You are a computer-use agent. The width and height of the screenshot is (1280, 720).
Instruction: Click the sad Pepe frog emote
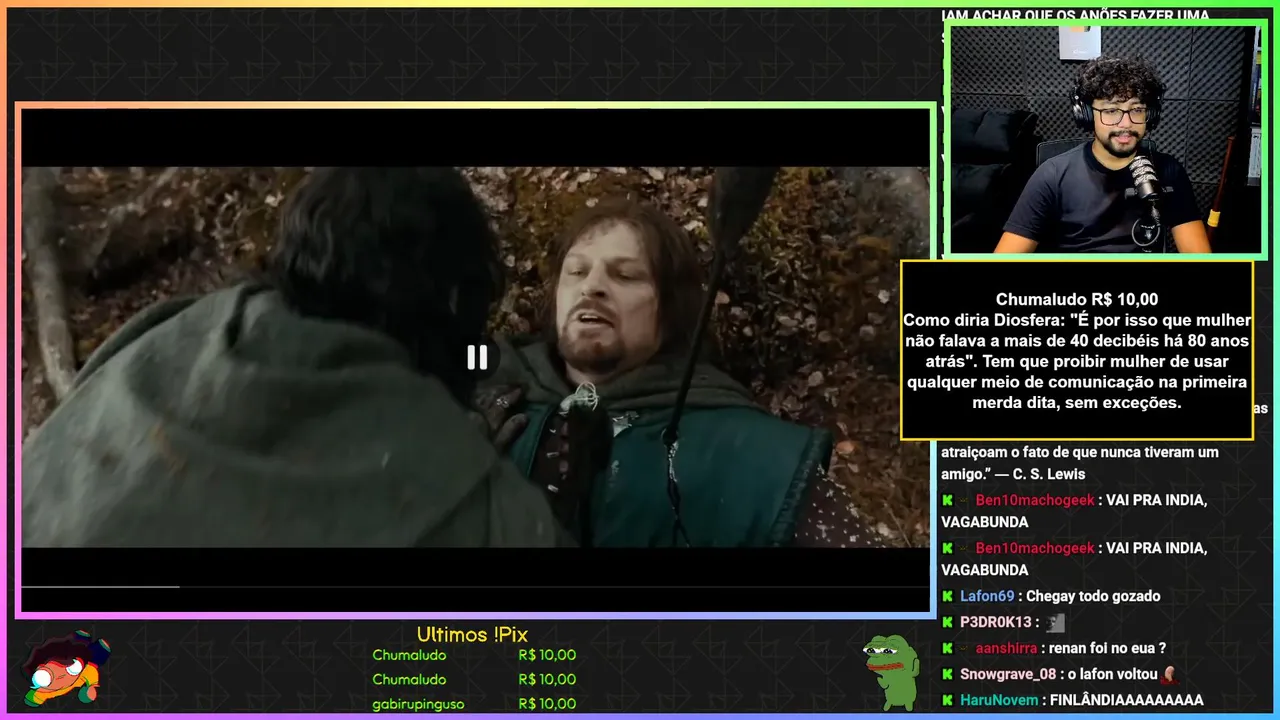[x=891, y=671]
